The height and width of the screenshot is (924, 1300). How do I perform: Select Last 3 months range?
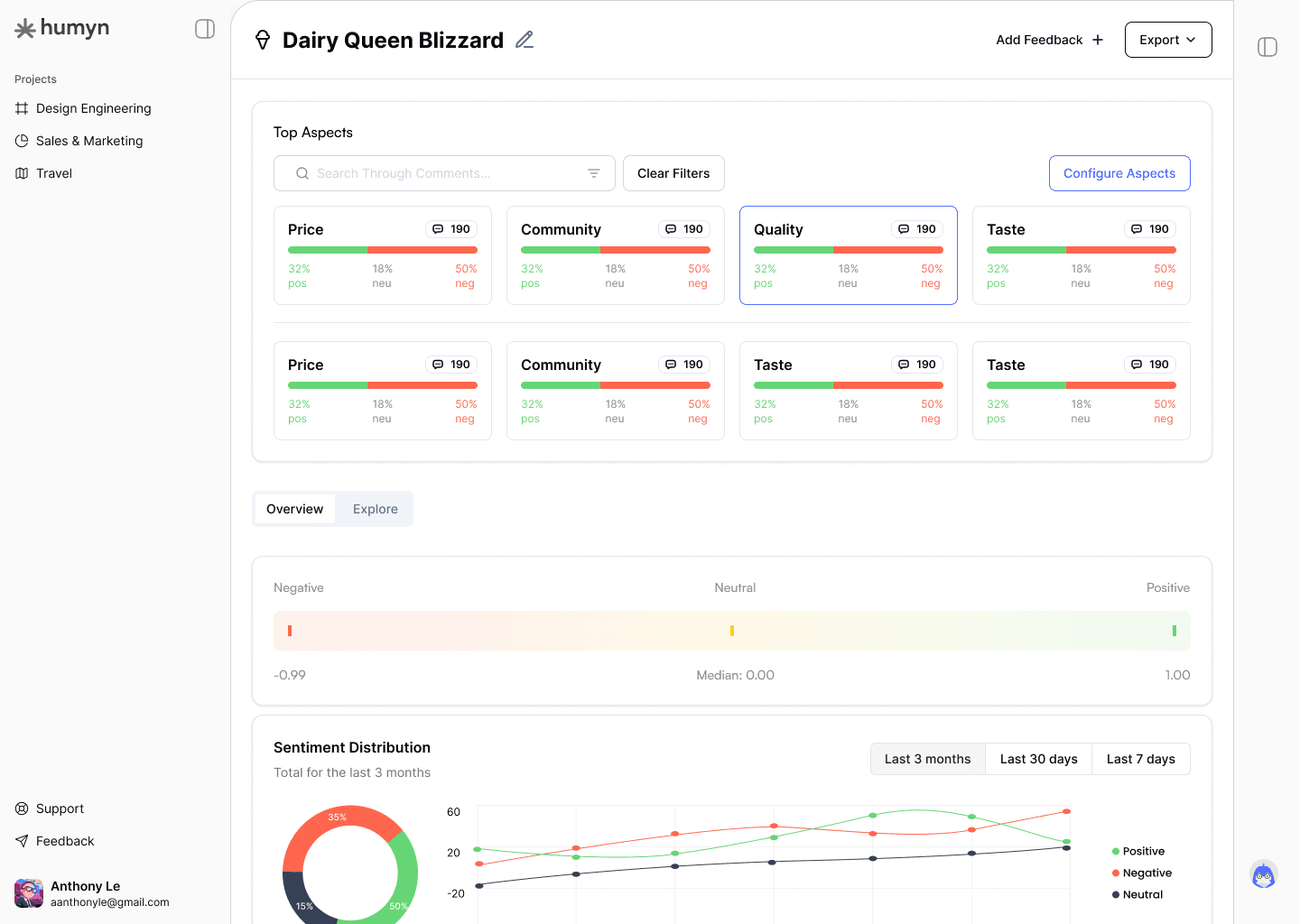click(928, 759)
